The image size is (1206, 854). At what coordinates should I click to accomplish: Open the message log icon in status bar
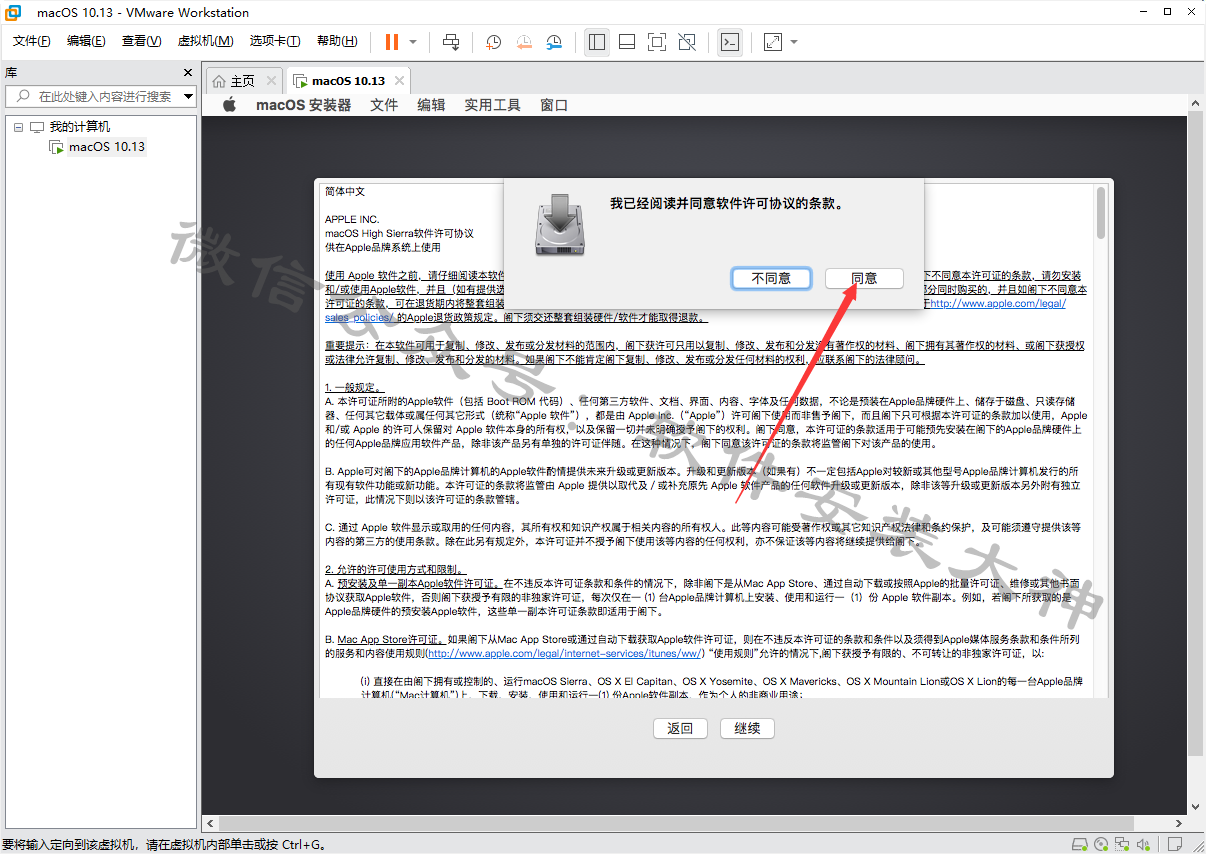1176,845
